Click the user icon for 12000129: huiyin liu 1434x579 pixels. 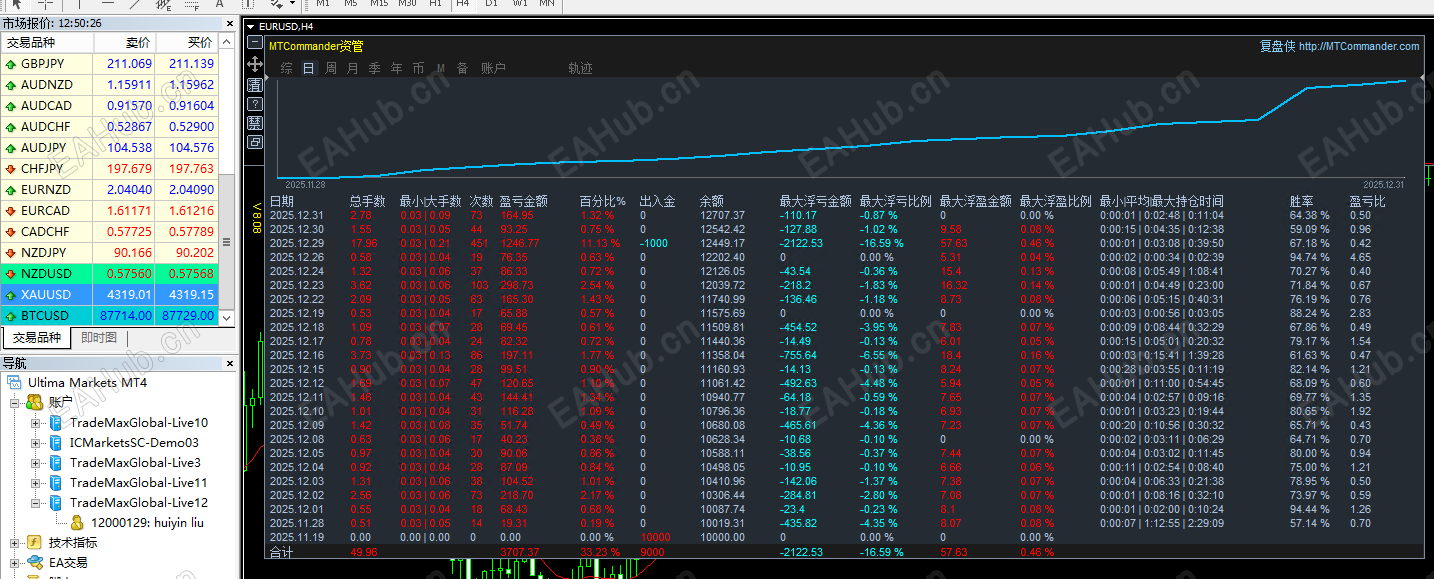click(77, 522)
